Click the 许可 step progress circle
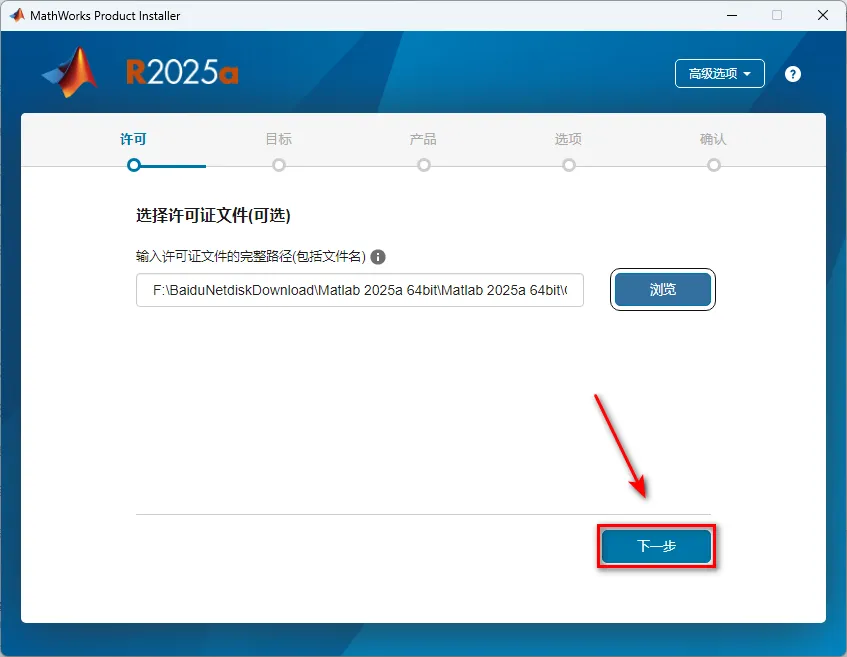Image resolution: width=847 pixels, height=657 pixels. 134,165
